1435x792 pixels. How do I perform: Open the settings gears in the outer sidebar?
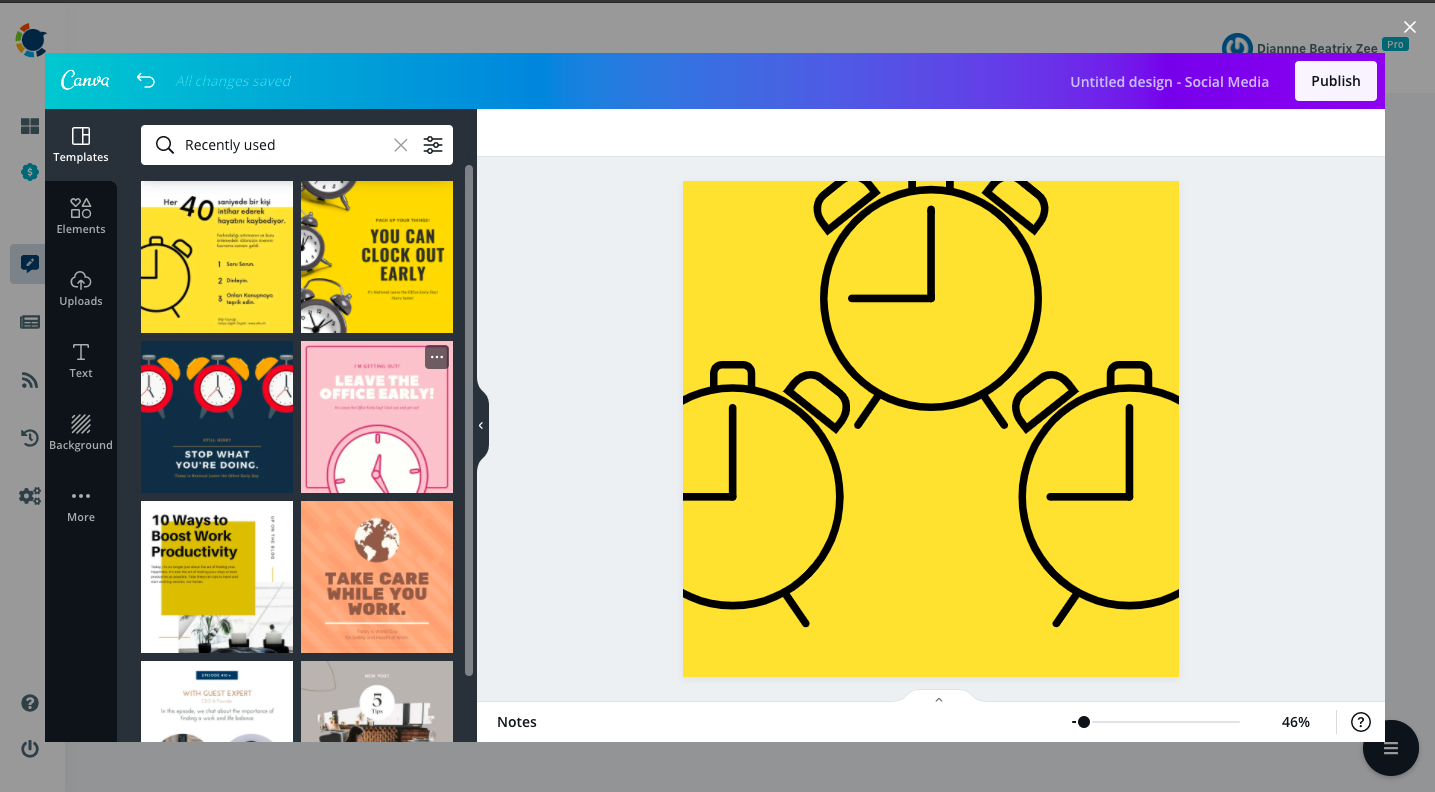click(29, 495)
